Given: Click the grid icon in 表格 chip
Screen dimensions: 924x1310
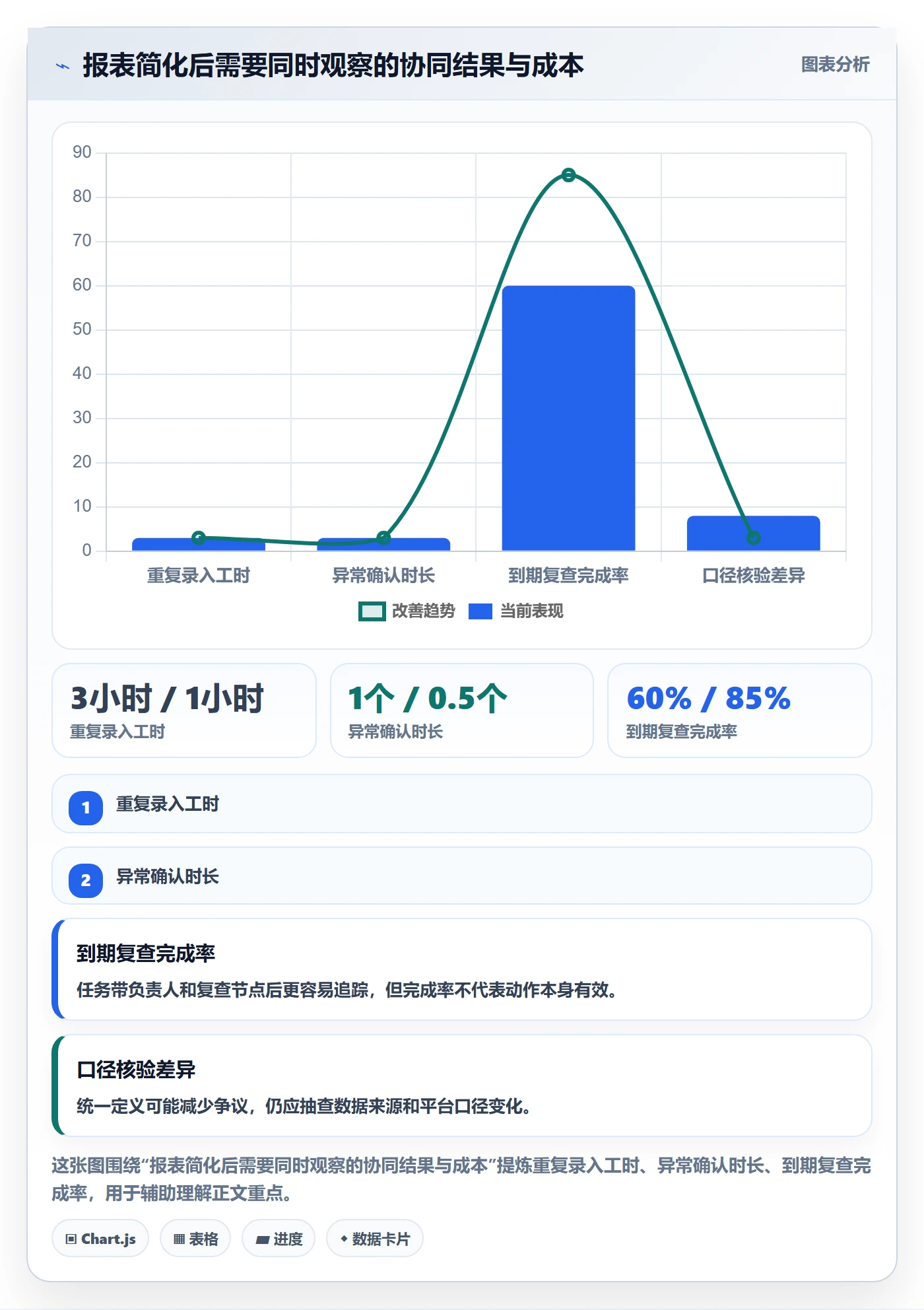Looking at the screenshot, I should coord(179,1239).
